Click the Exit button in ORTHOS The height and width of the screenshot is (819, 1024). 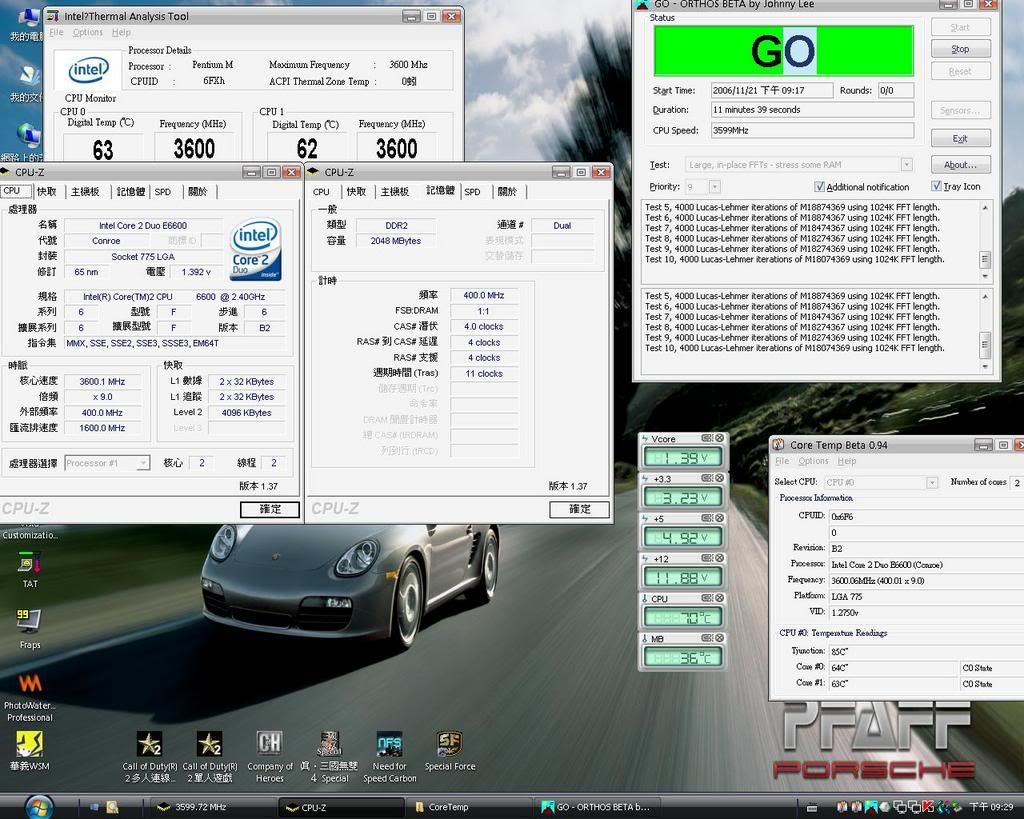(x=960, y=138)
